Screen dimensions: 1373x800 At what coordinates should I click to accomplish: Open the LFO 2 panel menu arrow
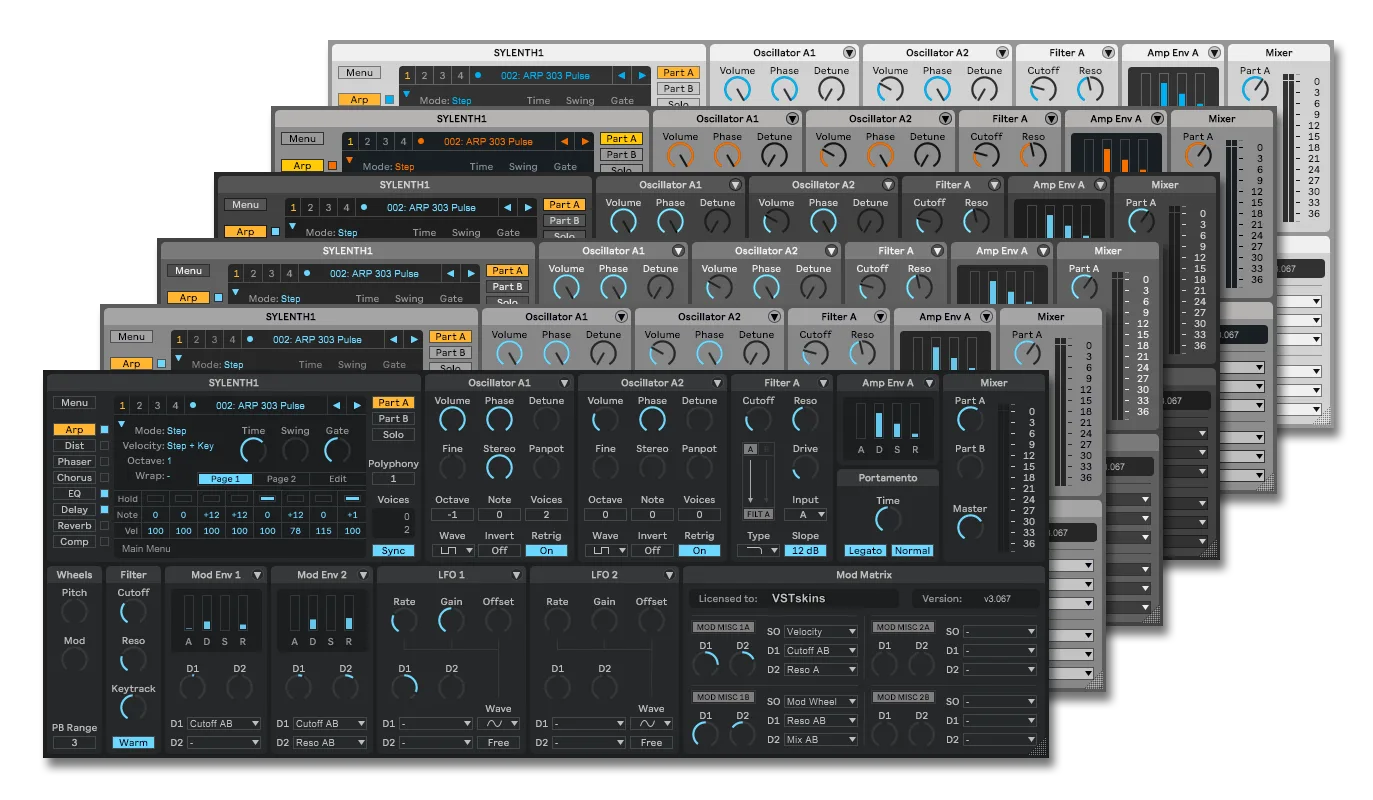point(669,575)
